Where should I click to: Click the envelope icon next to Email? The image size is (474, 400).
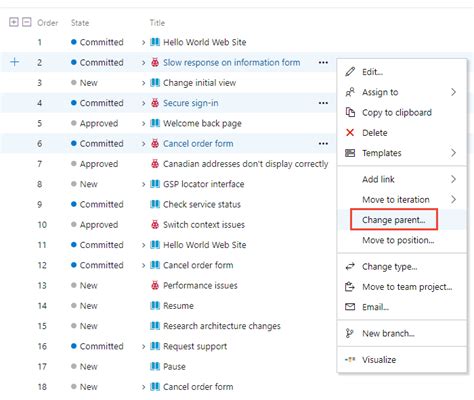coord(350,306)
